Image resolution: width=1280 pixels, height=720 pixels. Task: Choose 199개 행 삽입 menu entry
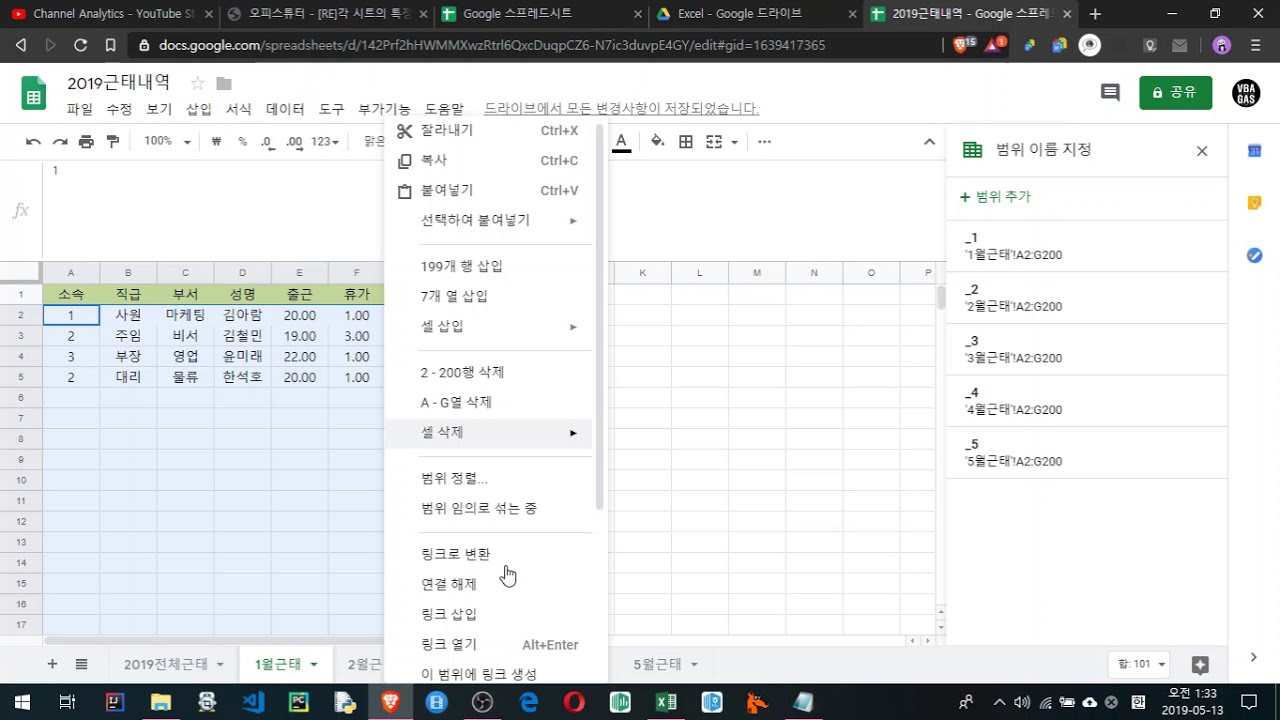coord(488,266)
